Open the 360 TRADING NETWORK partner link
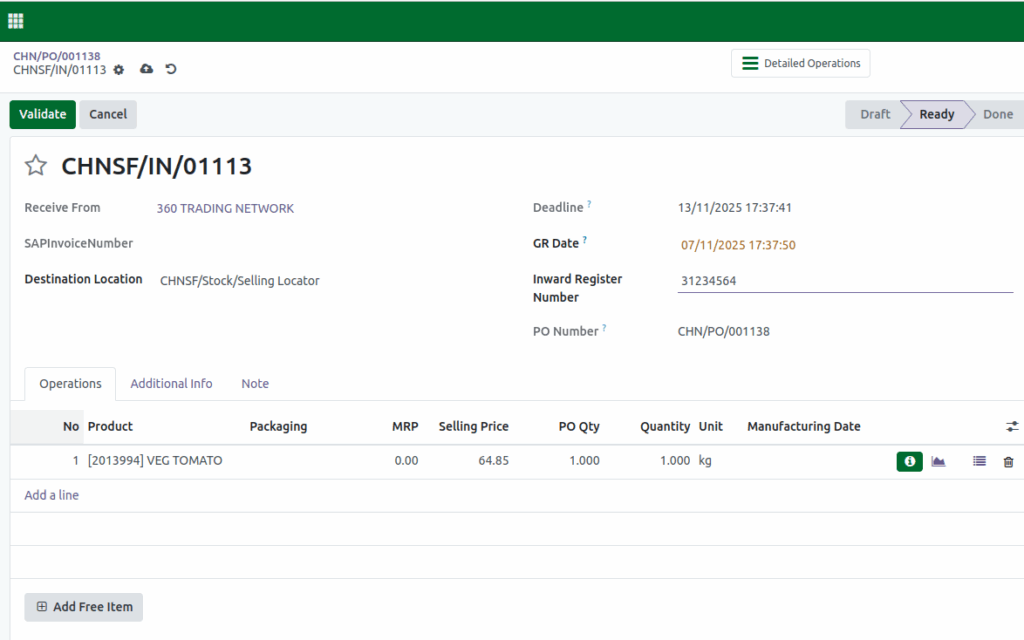The height and width of the screenshot is (640, 1024). (226, 208)
